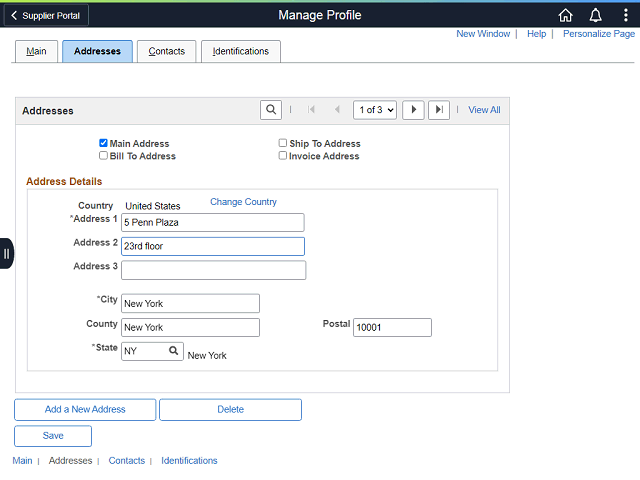
Task: Click the Addresses search magnifier icon
Action: pyautogui.click(x=271, y=110)
